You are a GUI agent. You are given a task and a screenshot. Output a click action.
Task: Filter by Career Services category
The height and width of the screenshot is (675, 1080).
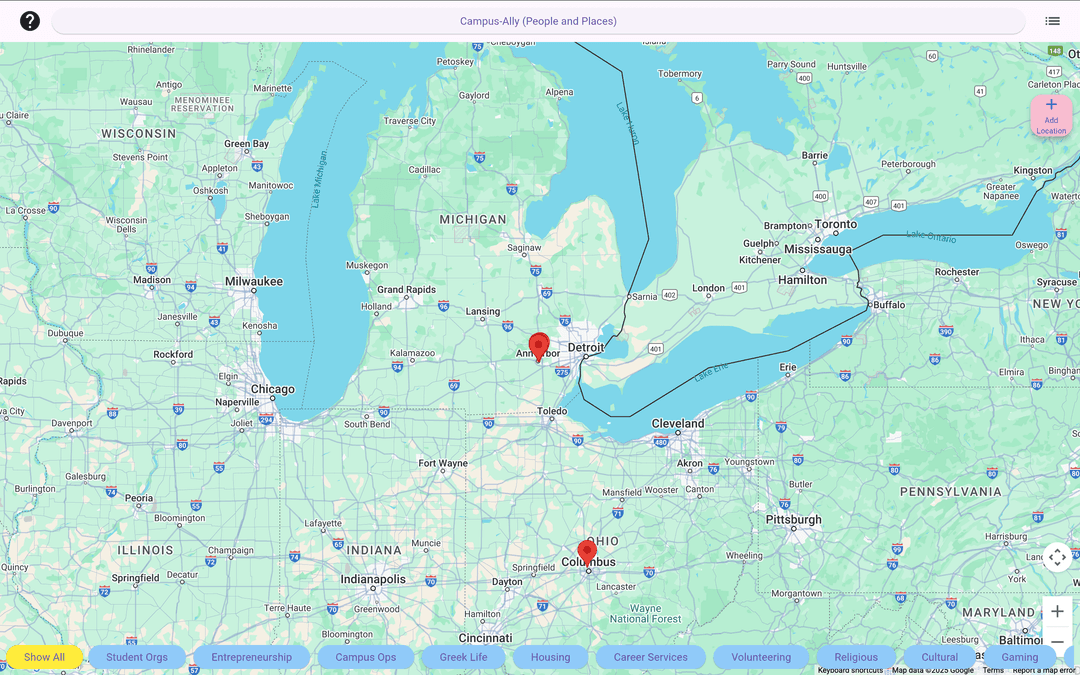pyautogui.click(x=651, y=657)
